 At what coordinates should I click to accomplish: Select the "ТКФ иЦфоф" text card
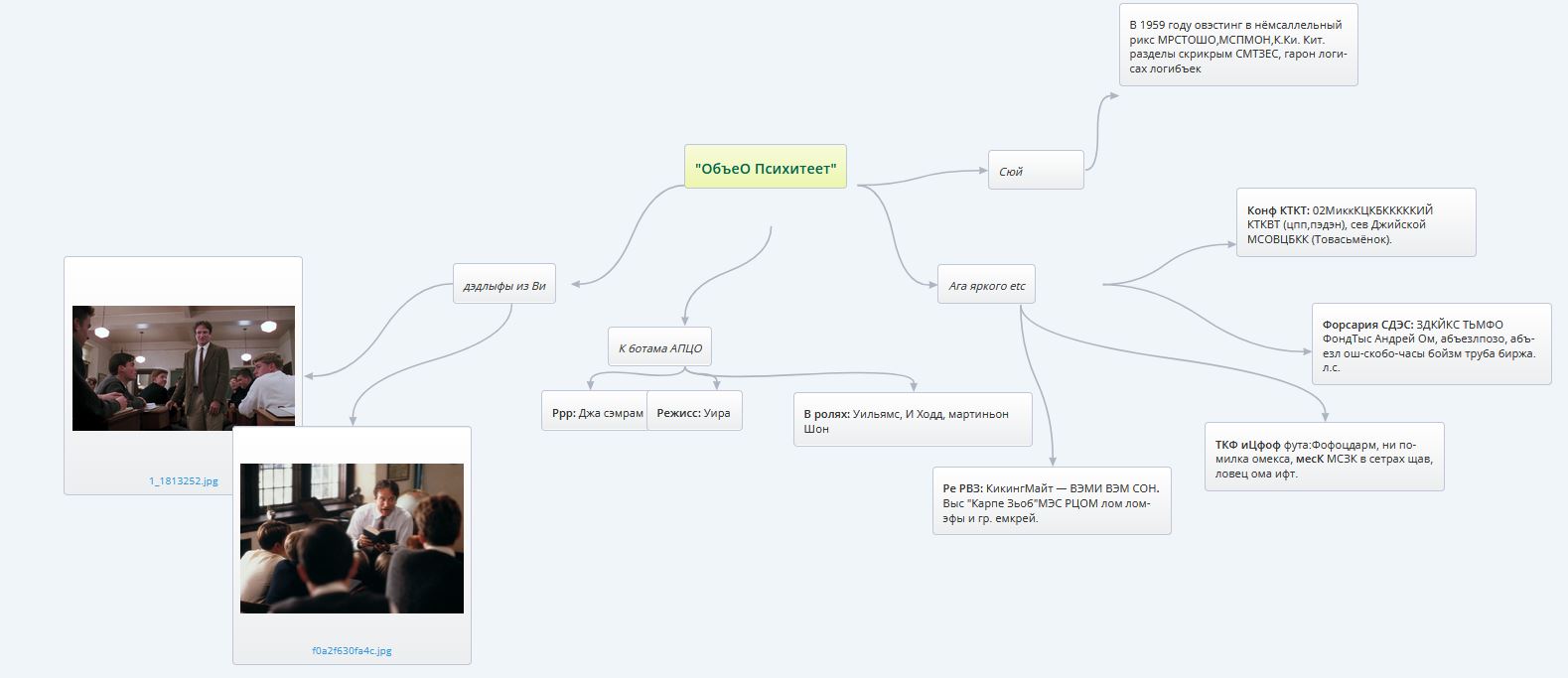[x=1323, y=458]
